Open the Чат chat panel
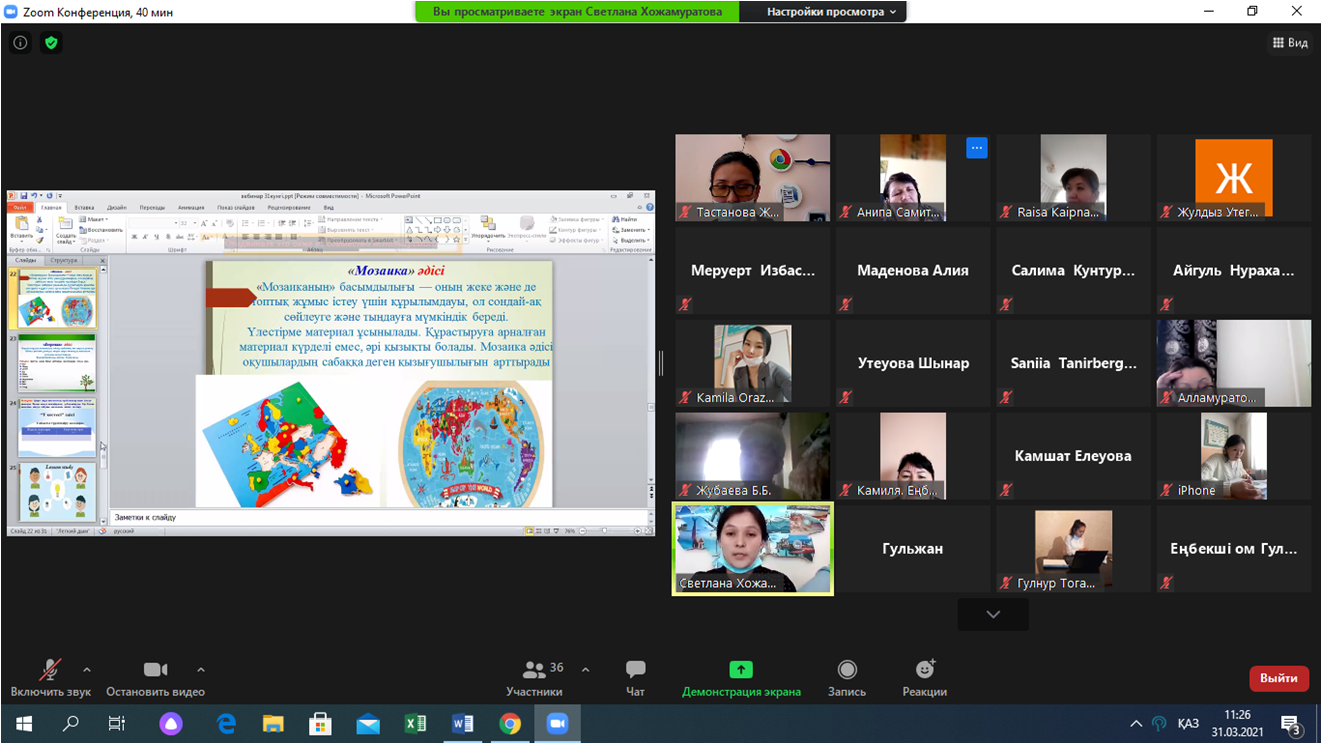The width and height of the screenshot is (1322, 744). [635, 678]
